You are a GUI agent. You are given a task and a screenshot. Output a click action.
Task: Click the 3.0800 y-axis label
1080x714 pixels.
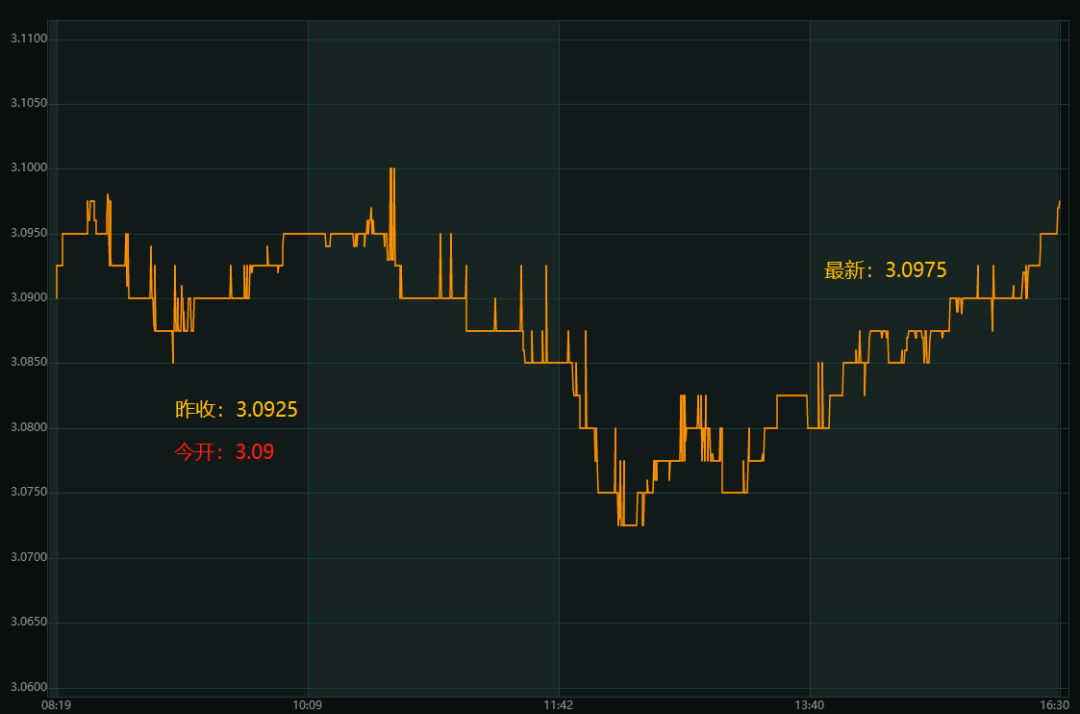[x=29, y=428]
